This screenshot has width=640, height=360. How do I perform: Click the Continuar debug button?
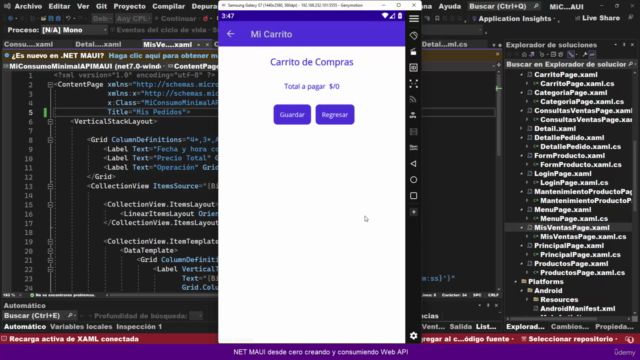point(175,19)
